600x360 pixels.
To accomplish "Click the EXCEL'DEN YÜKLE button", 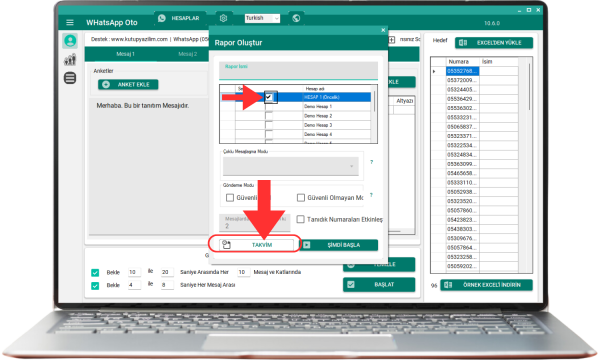I will click(494, 43).
